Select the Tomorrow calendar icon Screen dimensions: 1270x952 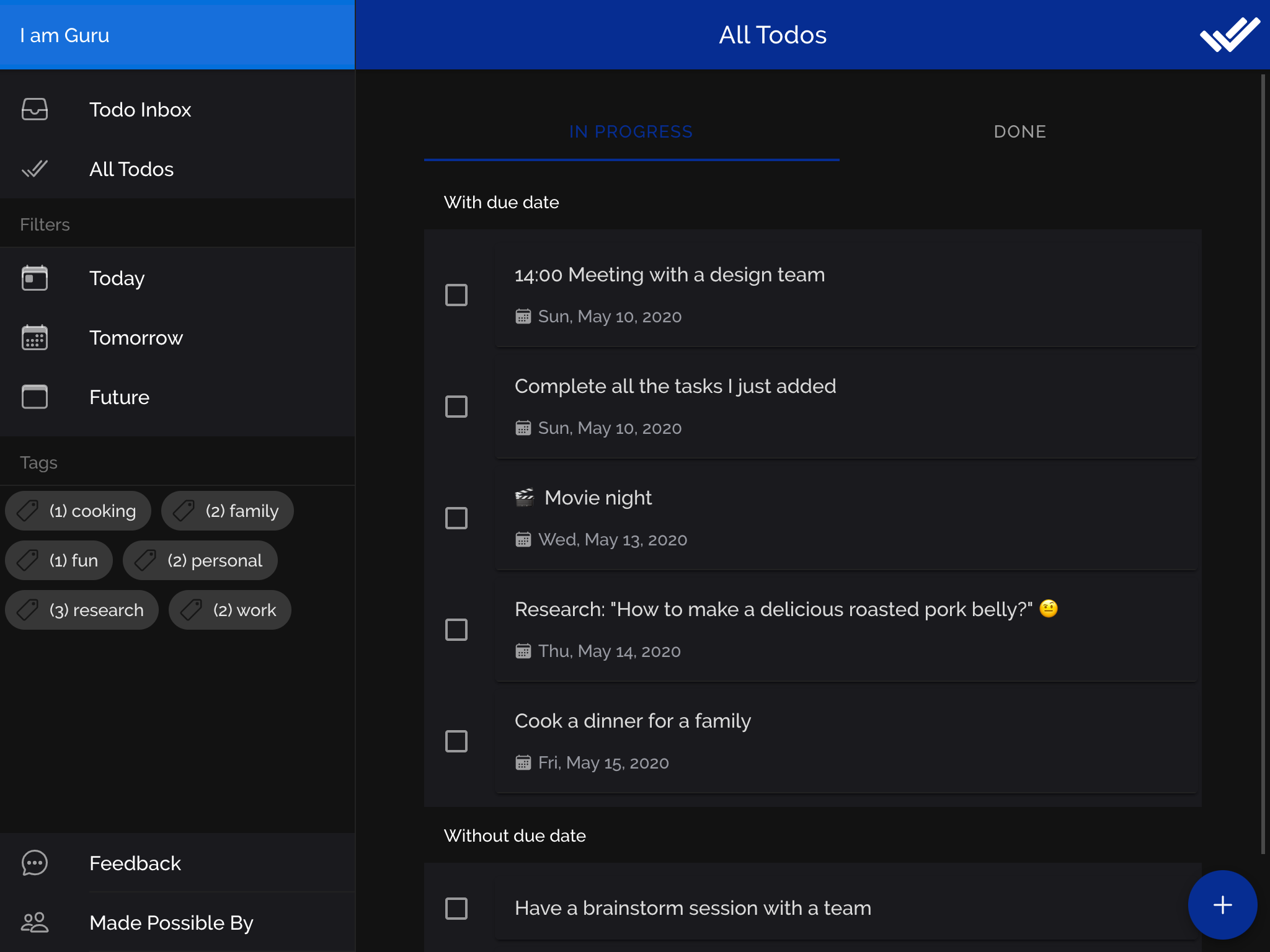pos(35,337)
